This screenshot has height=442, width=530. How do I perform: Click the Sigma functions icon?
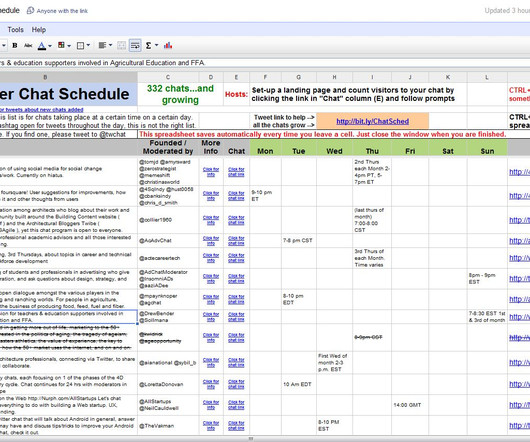click(x=148, y=45)
